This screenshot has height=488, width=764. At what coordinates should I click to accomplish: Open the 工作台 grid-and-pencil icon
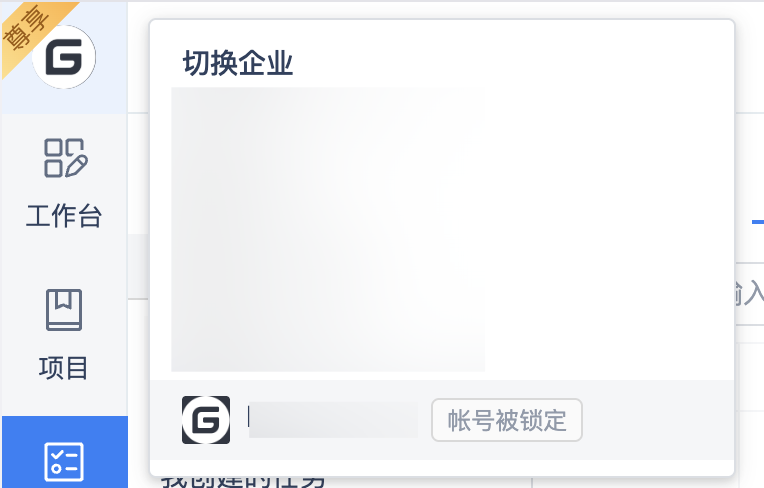point(65,158)
